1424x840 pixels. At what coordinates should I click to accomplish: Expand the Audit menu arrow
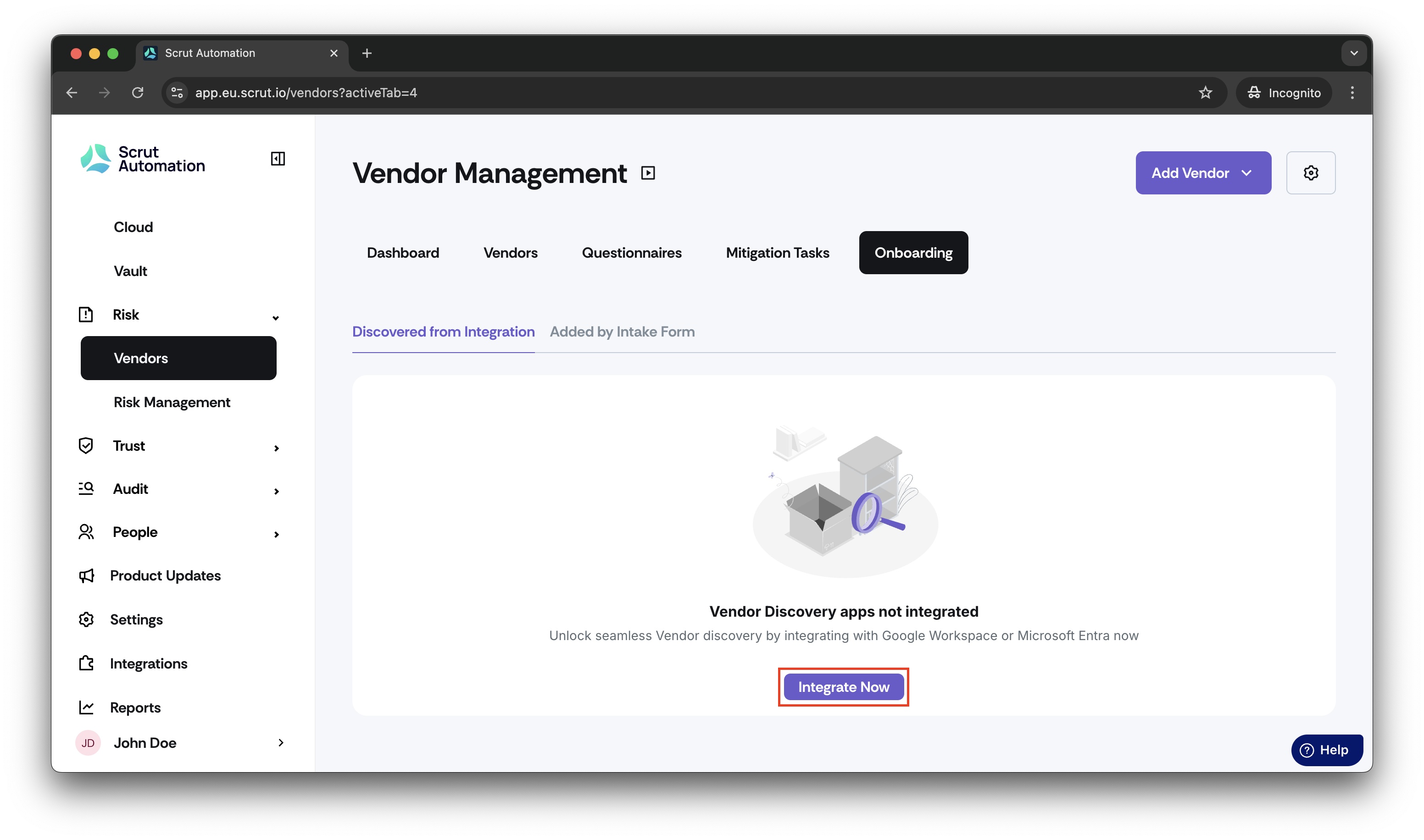coord(276,492)
